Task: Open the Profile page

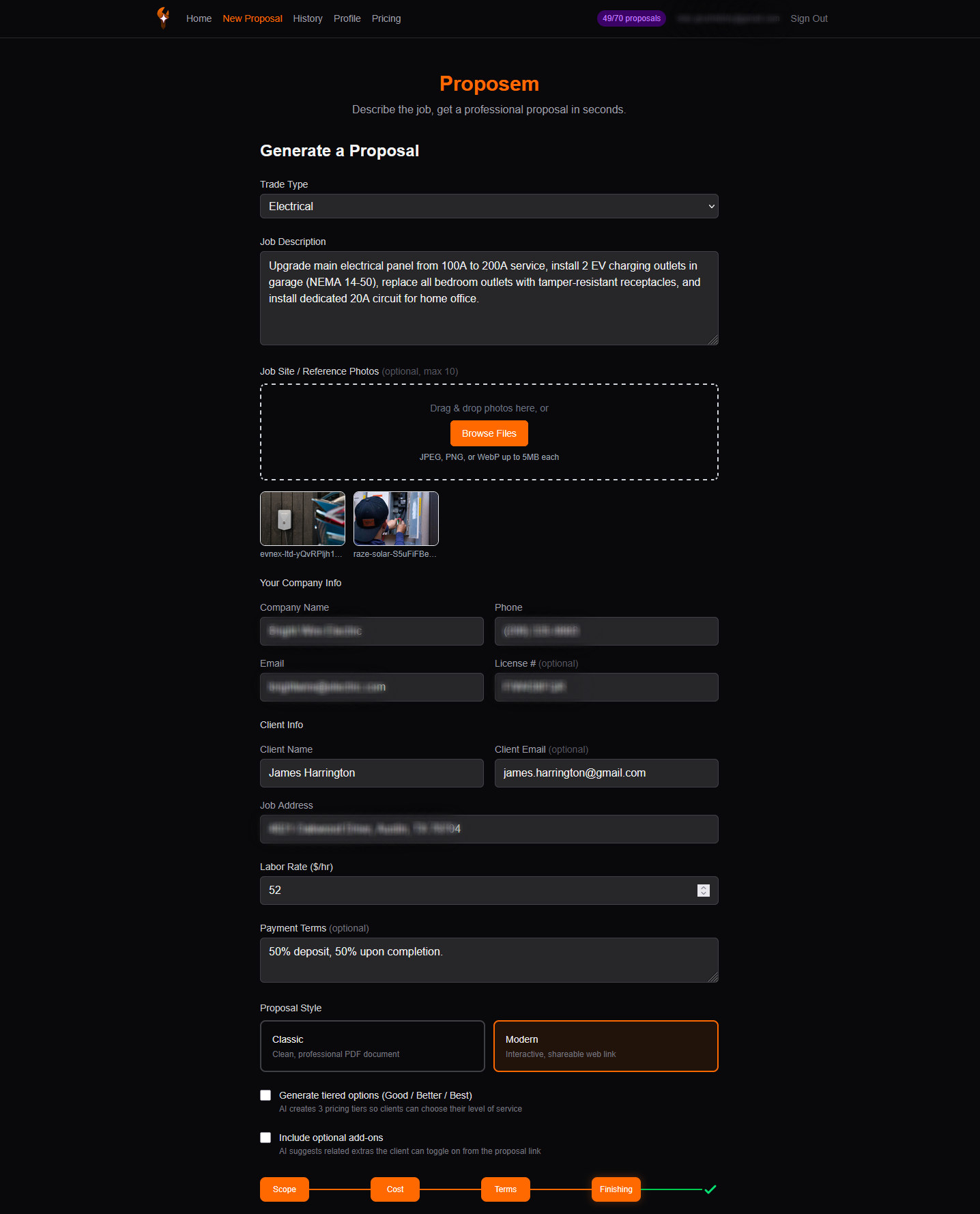Action: point(347,18)
